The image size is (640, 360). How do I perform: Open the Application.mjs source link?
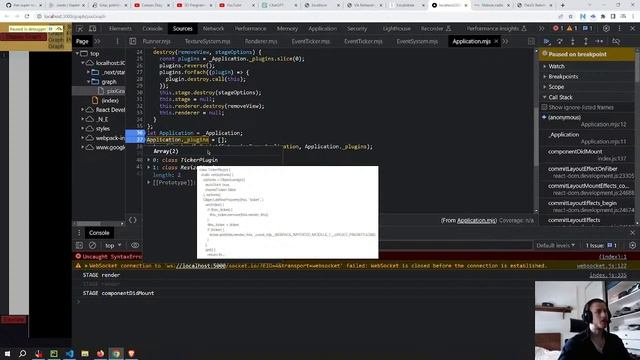click(476, 220)
